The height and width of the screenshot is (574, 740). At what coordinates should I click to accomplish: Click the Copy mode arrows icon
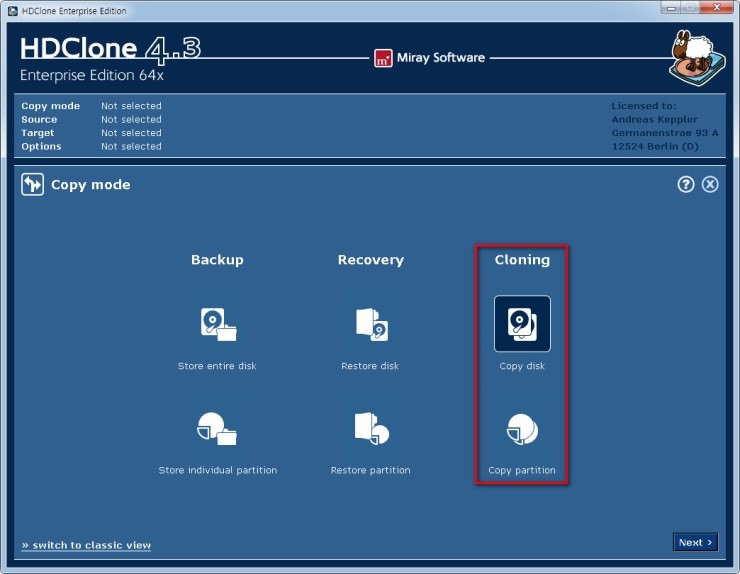pyautogui.click(x=33, y=184)
